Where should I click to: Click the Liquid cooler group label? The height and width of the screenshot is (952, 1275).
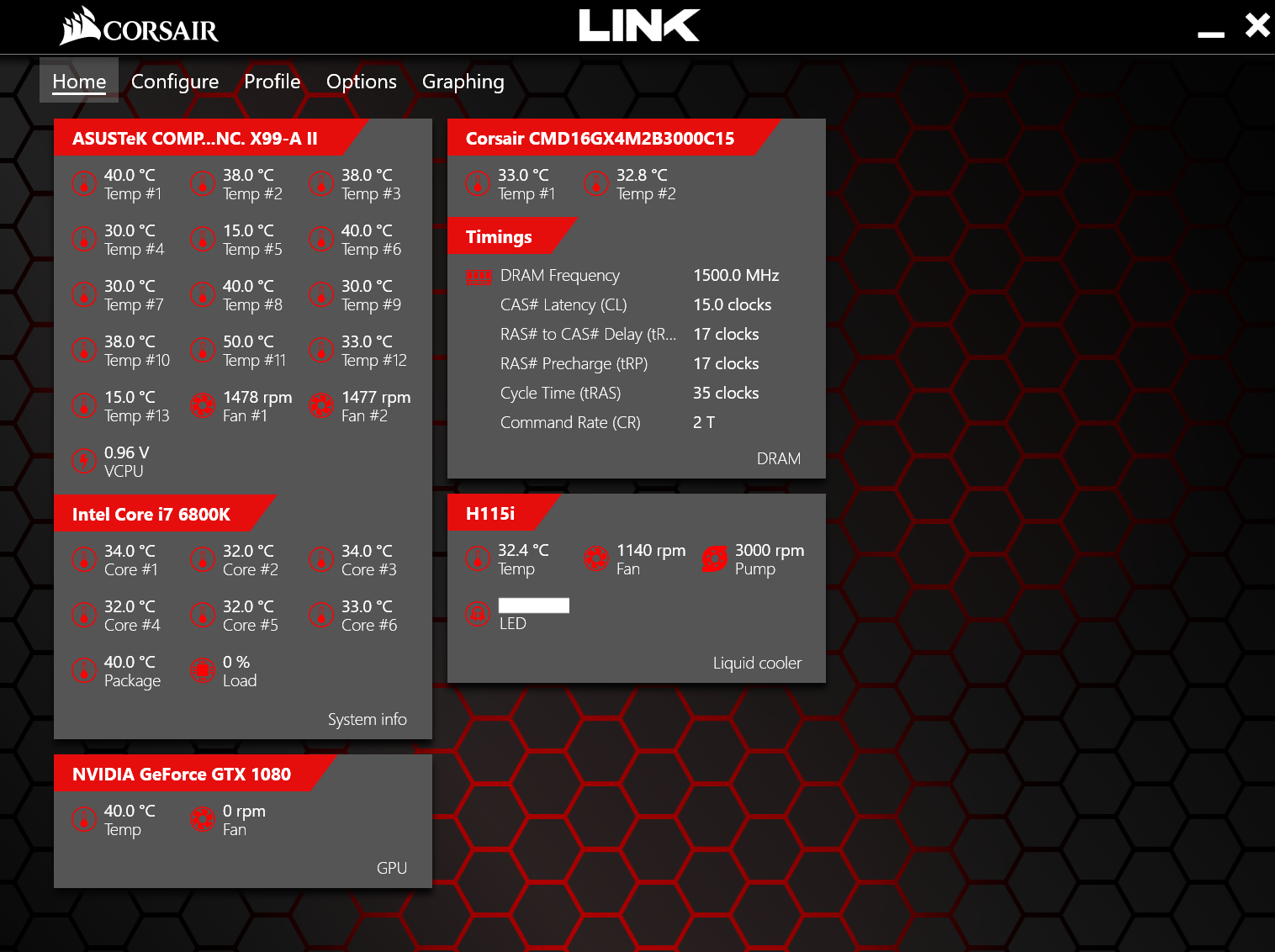click(x=758, y=664)
